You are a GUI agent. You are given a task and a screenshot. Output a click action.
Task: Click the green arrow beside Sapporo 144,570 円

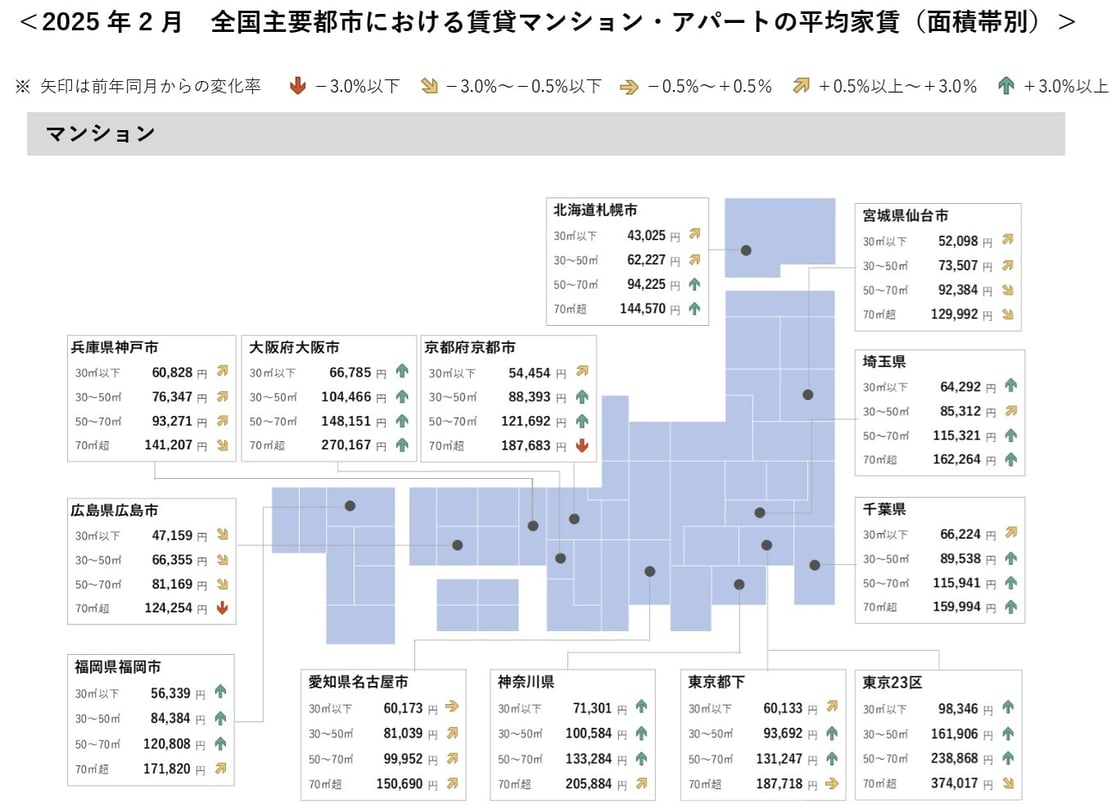pyautogui.click(x=694, y=308)
